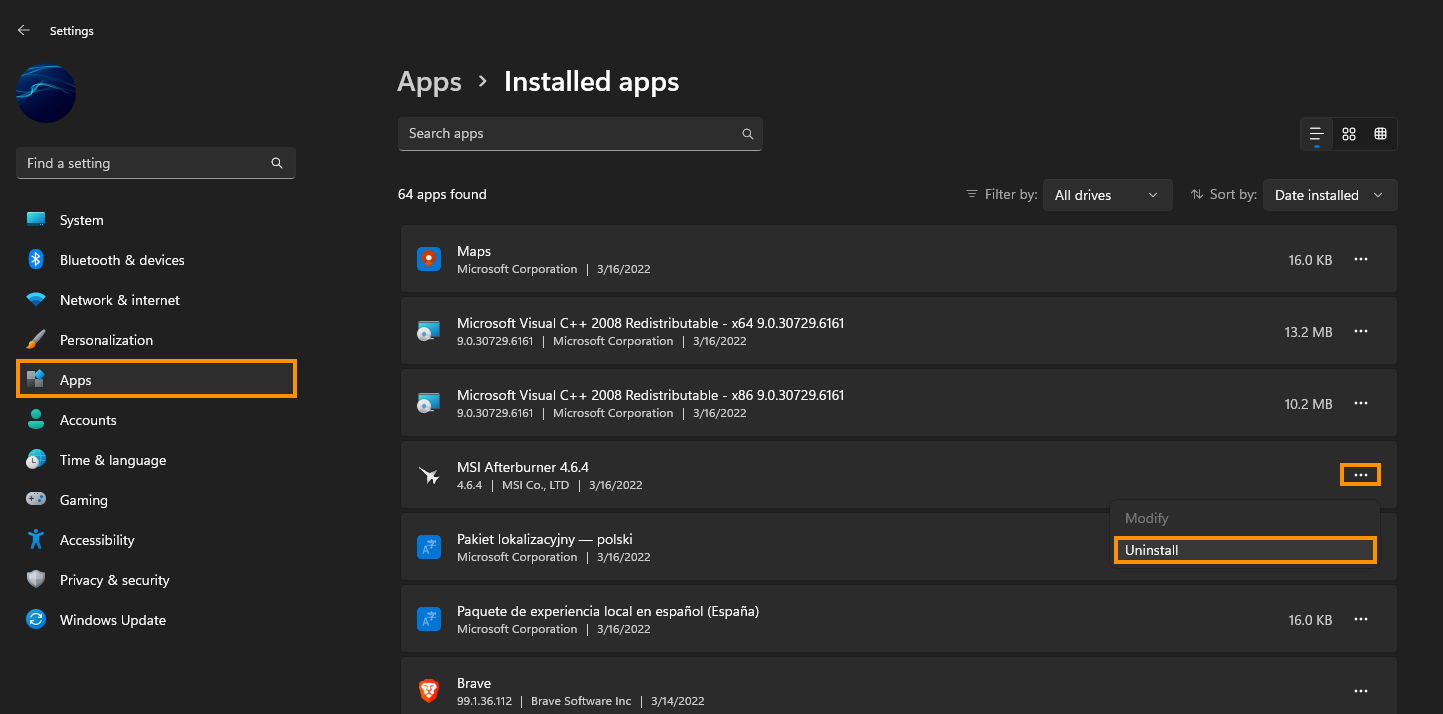Viewport: 1443px width, 714px height.
Task: Click the MSI Afterburner app icon
Action: click(429, 475)
